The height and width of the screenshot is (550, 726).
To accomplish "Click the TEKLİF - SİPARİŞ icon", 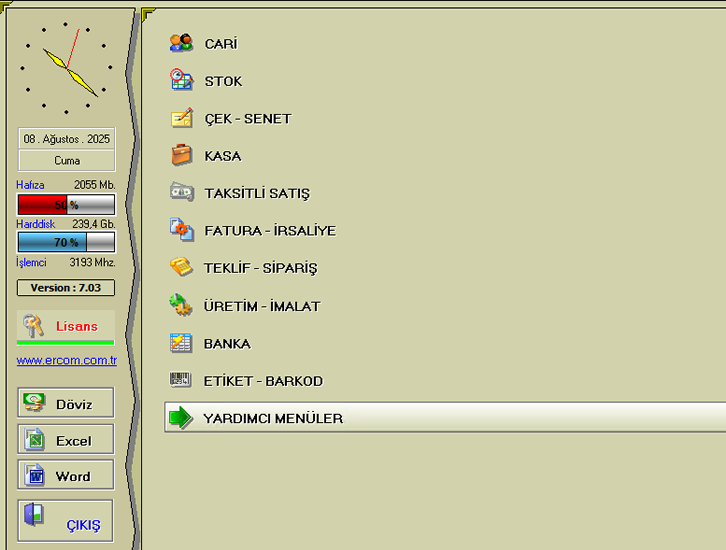I will 181,268.
